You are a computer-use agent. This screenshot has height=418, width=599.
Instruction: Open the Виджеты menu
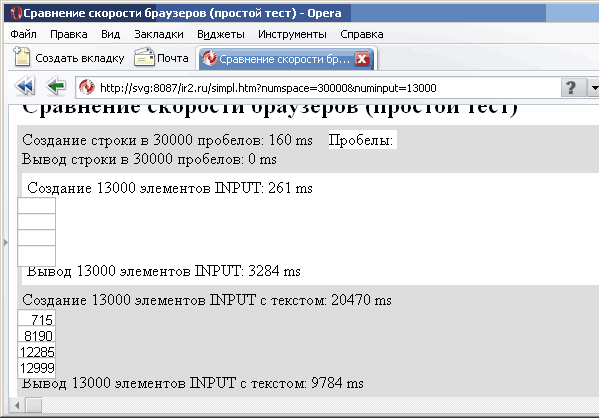click(221, 34)
